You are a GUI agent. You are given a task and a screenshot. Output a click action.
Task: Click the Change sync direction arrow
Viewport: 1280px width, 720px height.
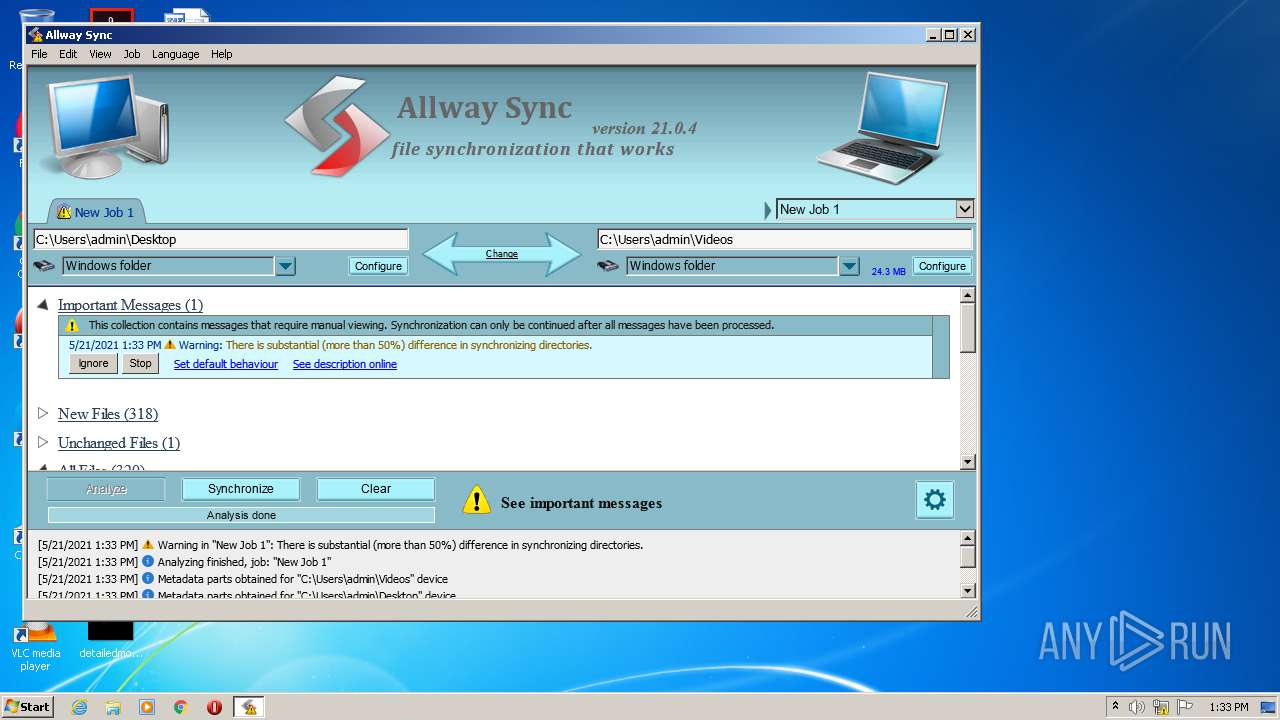[x=502, y=254]
